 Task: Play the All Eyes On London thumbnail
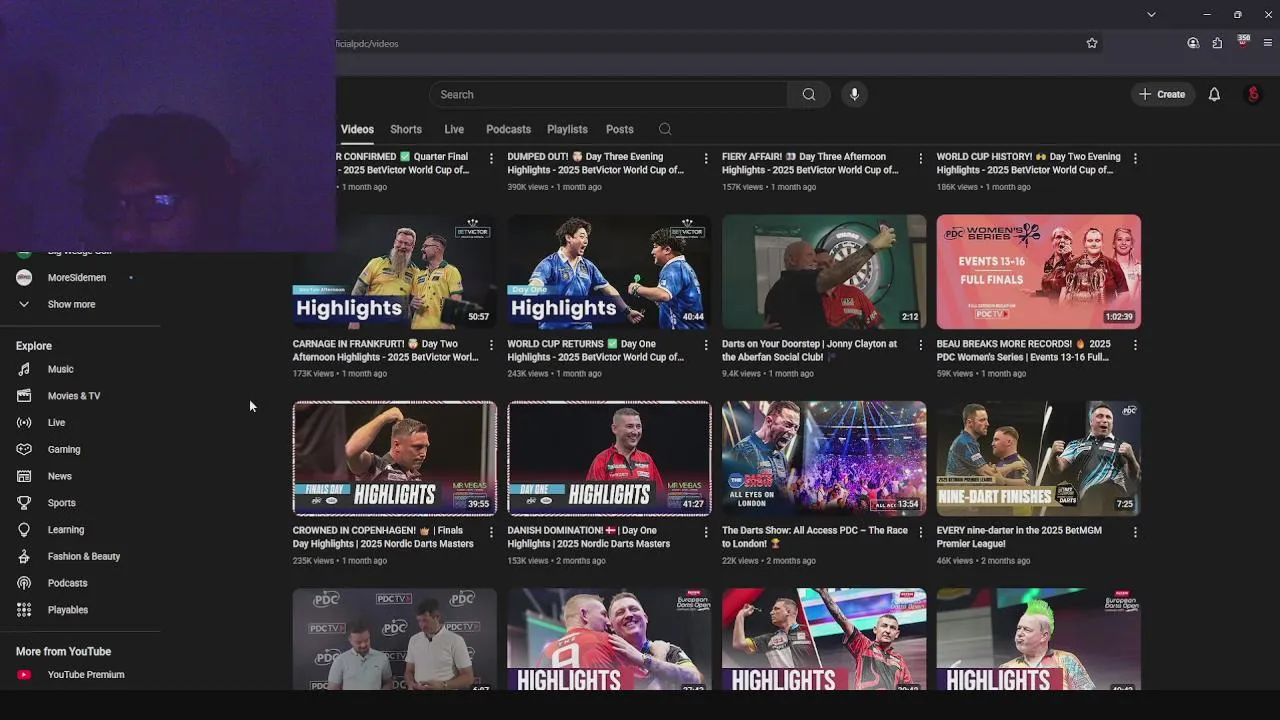point(824,459)
